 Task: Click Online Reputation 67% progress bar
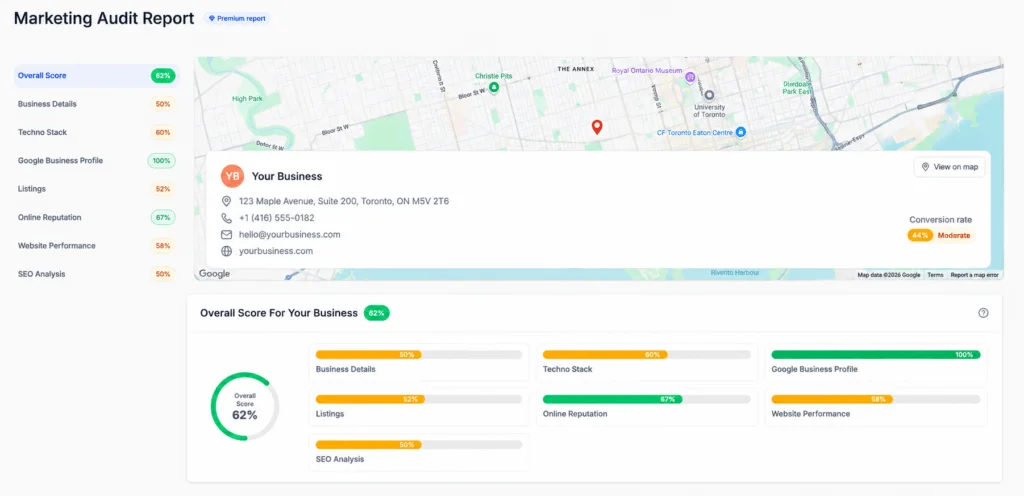click(647, 399)
